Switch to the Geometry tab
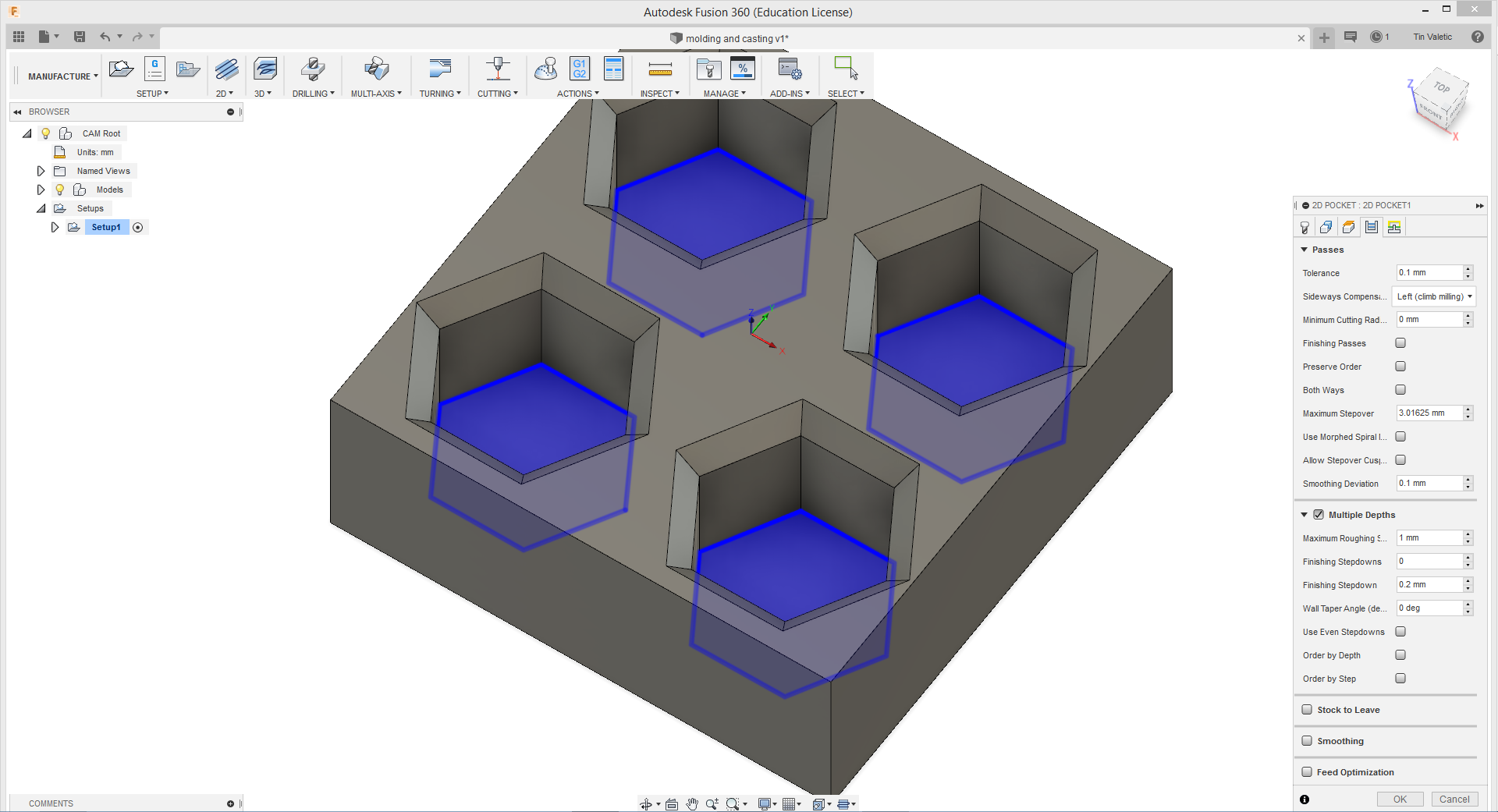 click(x=1326, y=227)
